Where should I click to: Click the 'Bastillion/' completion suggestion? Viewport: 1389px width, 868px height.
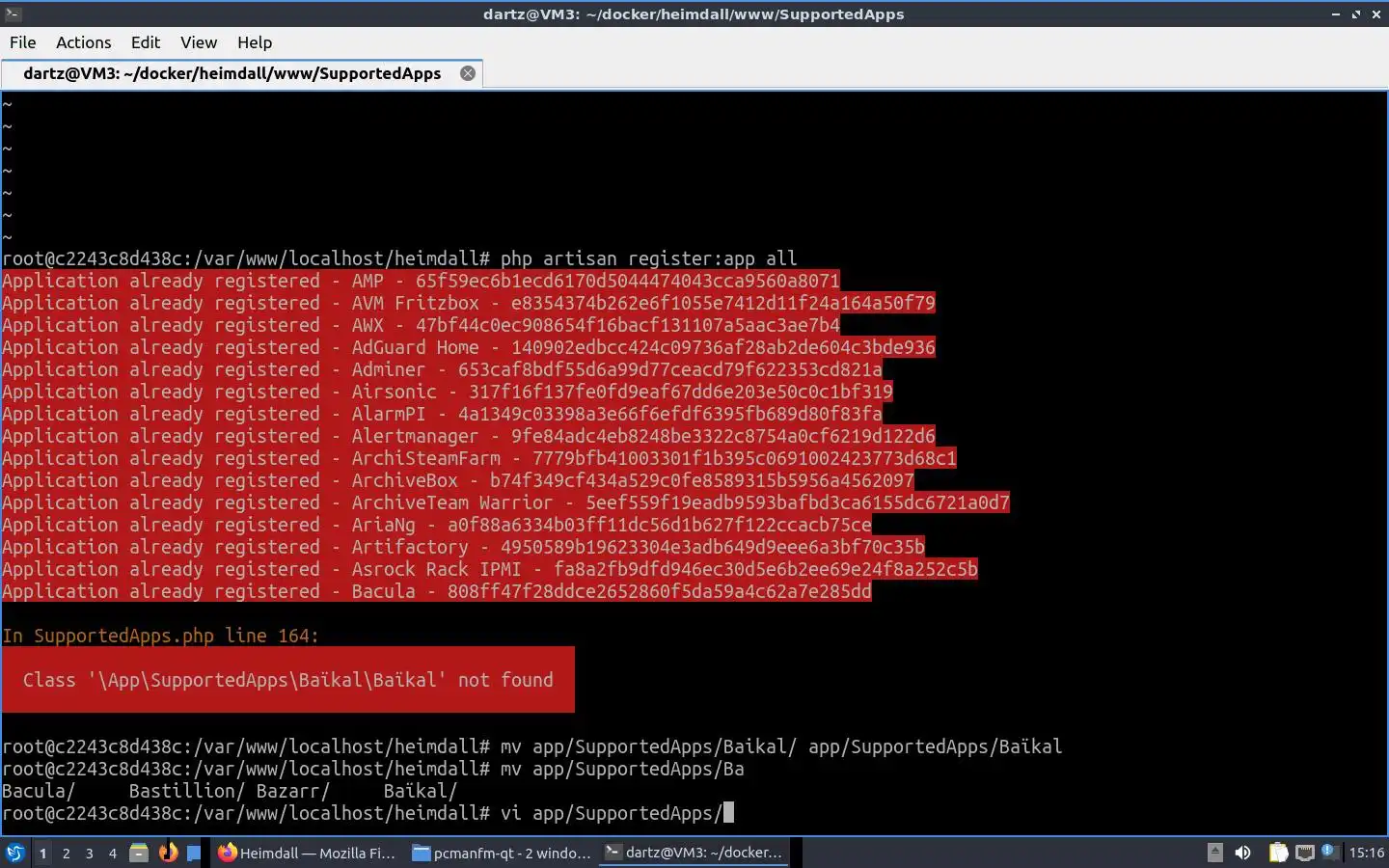pyautogui.click(x=187, y=791)
